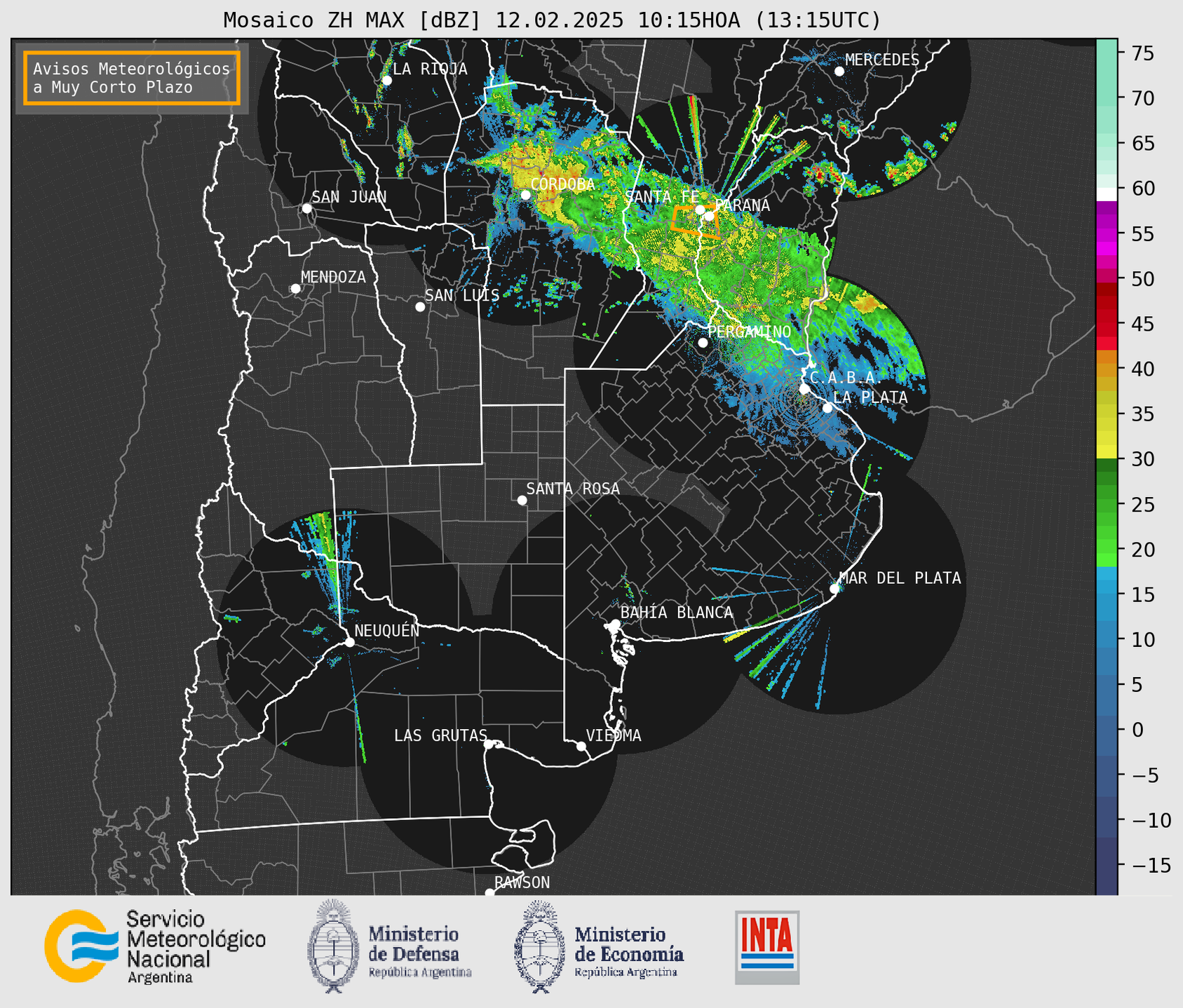Click the 40 dBZ orange color band
Viewport: 1183px width, 1008px height.
click(1107, 369)
